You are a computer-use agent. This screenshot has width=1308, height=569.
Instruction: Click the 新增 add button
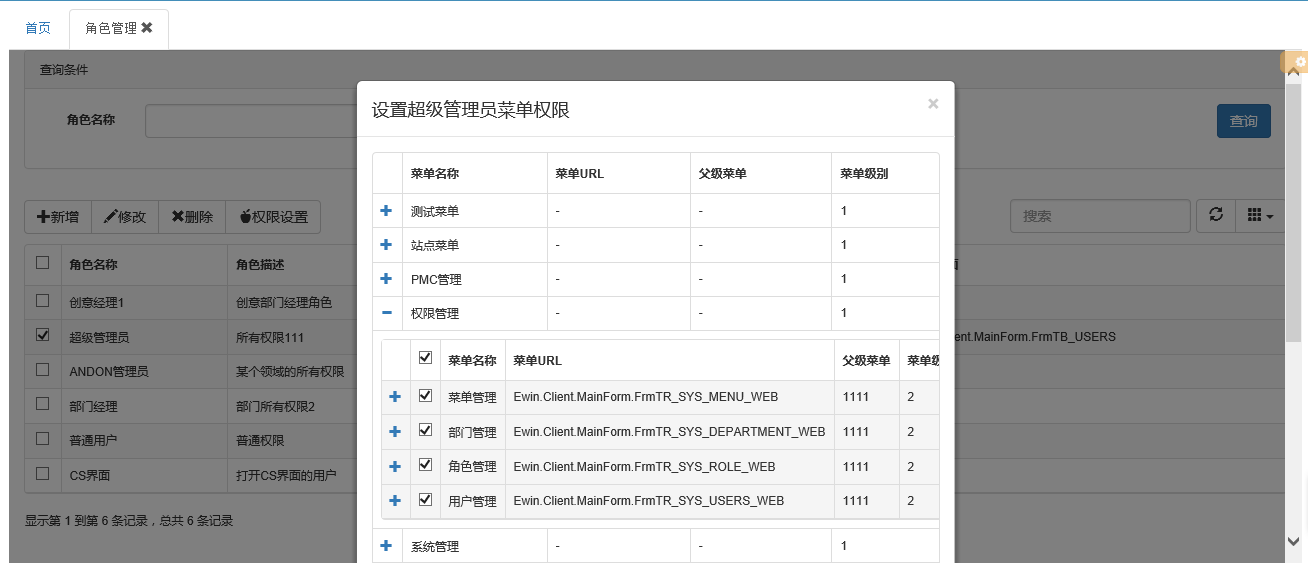coord(58,216)
